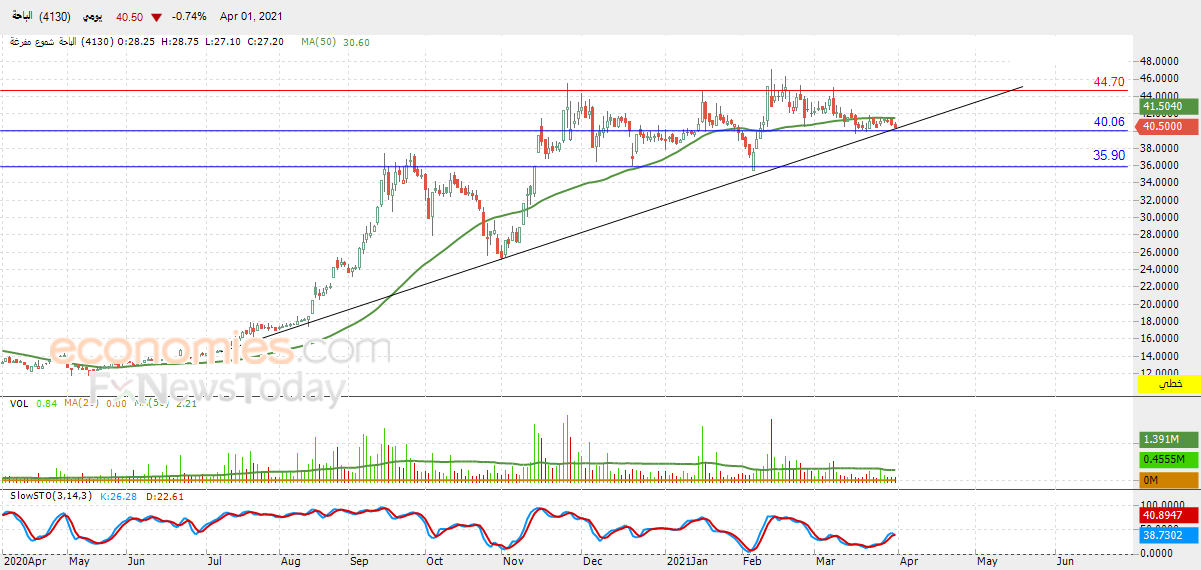Click the red down-arrow price change icon
The height and width of the screenshot is (570, 1201).
click(156, 17)
